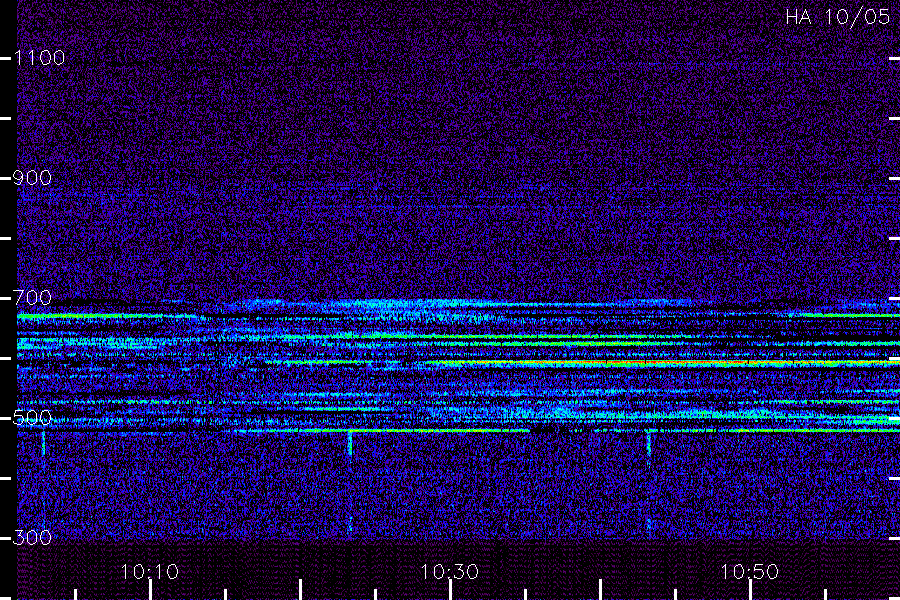Image resolution: width=900 pixels, height=600 pixels.
Task: Click the 900 frequency axis label
Action: click(32, 178)
